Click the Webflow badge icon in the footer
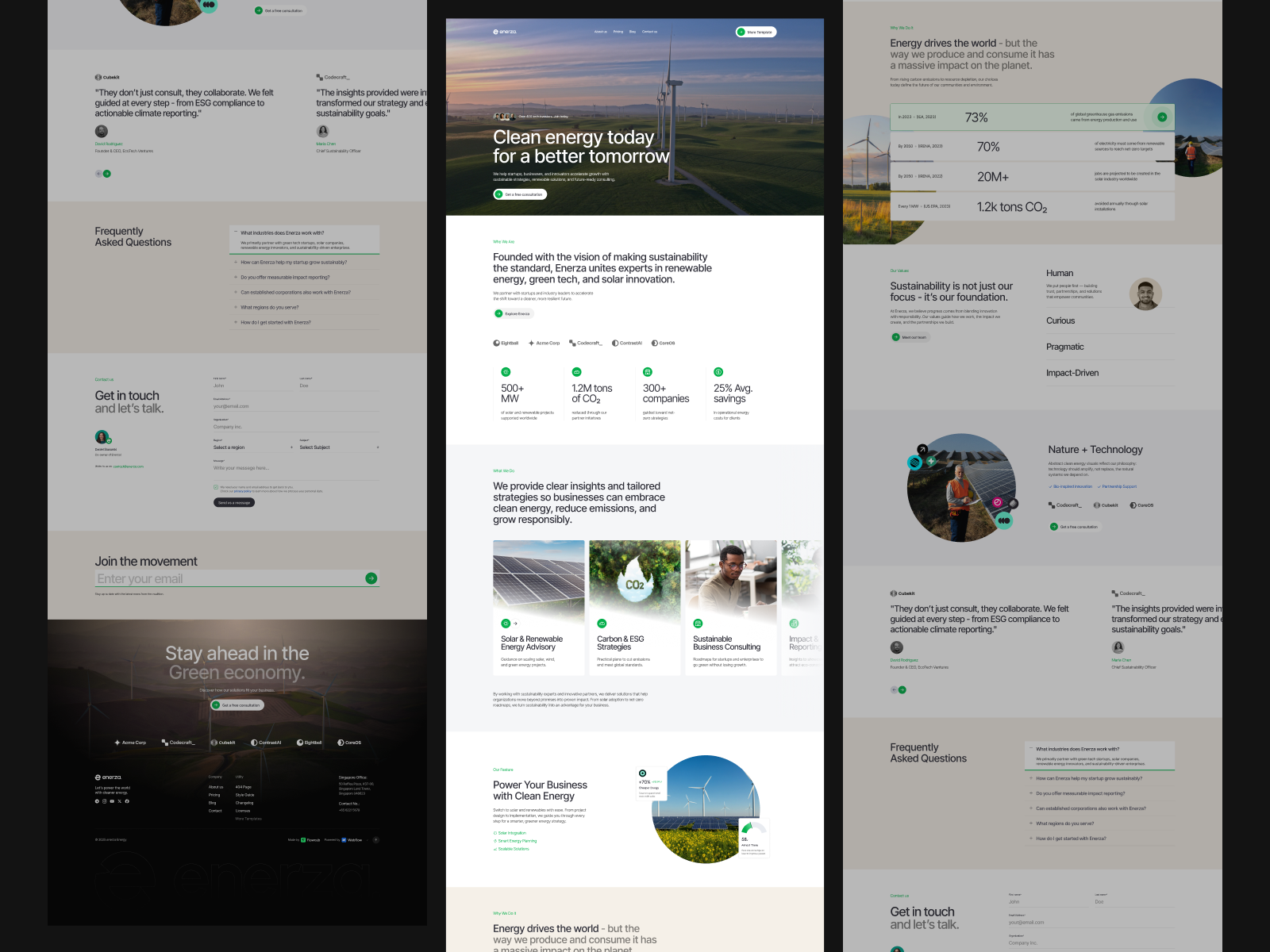Viewport: 1270px width, 952px height. pos(343,839)
